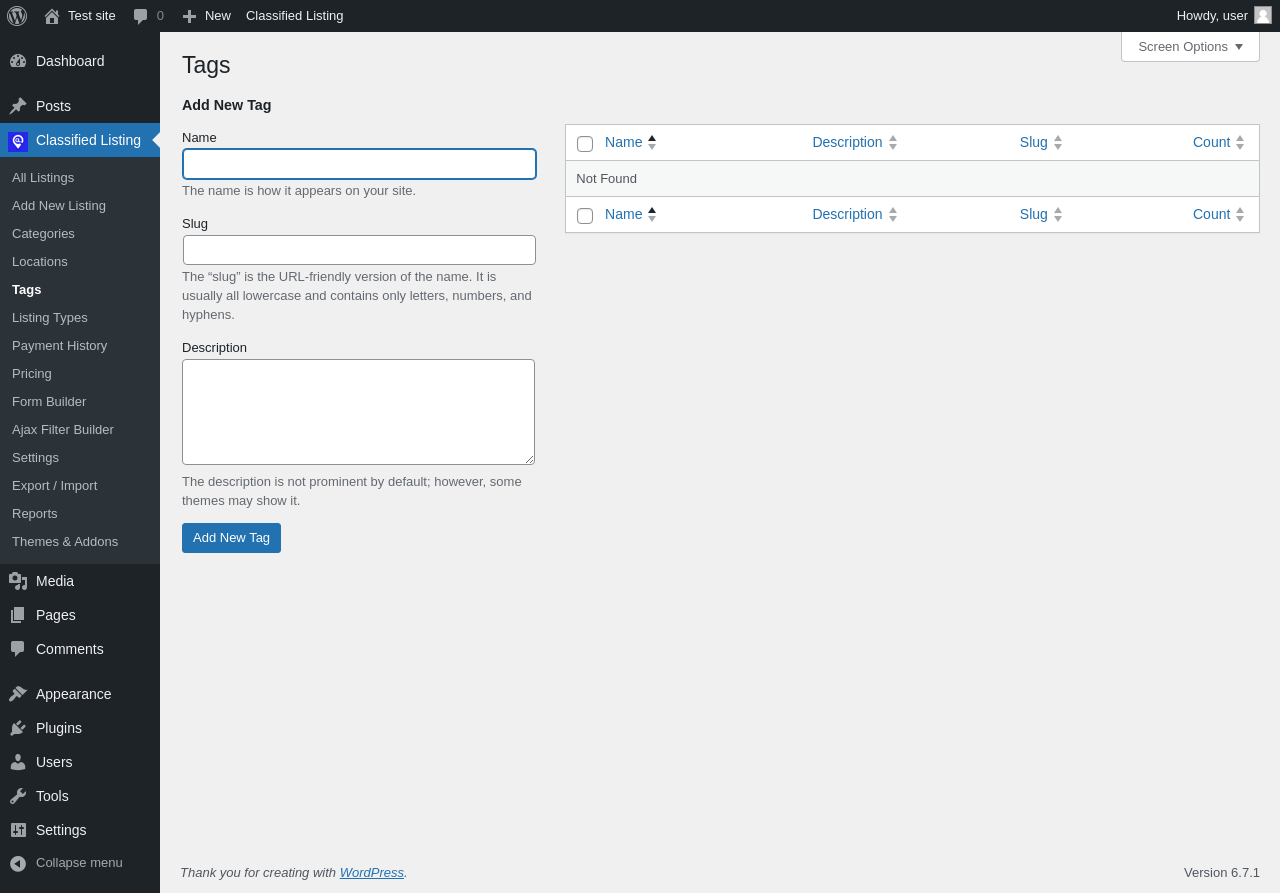The image size is (1280, 893).
Task: Click the user avatar in admin bar
Action: 1263,15
